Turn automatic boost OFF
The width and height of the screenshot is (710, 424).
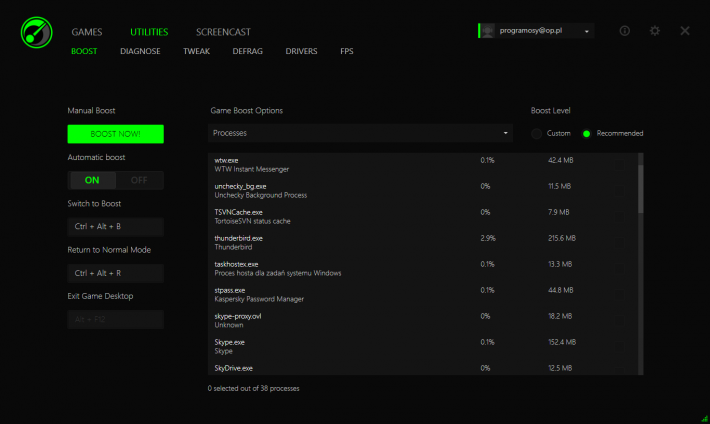[x=139, y=180]
